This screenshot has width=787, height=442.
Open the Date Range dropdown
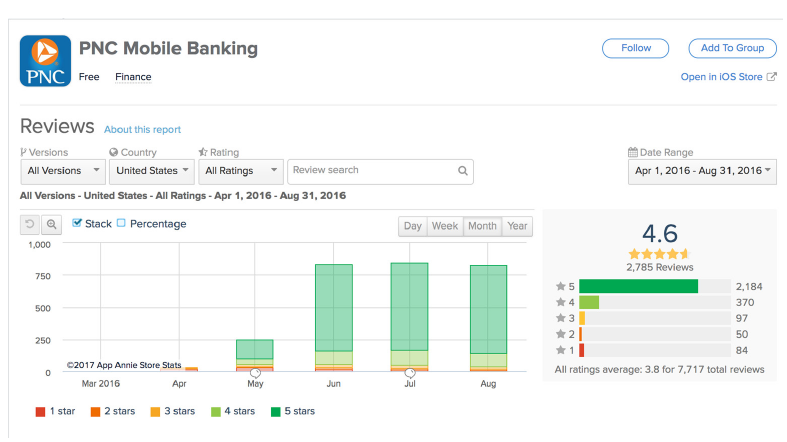pyautogui.click(x=703, y=171)
